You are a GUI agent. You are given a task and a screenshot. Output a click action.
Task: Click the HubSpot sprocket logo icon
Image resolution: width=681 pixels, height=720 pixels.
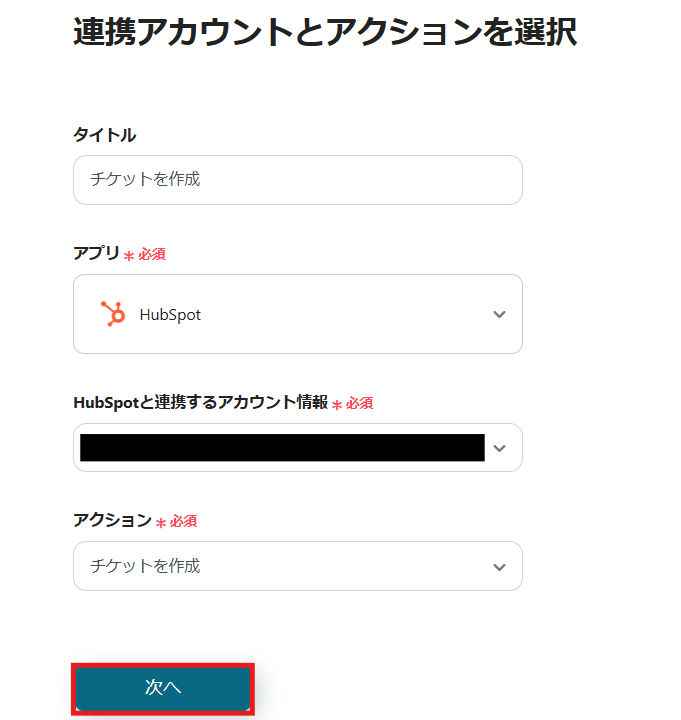(113, 314)
